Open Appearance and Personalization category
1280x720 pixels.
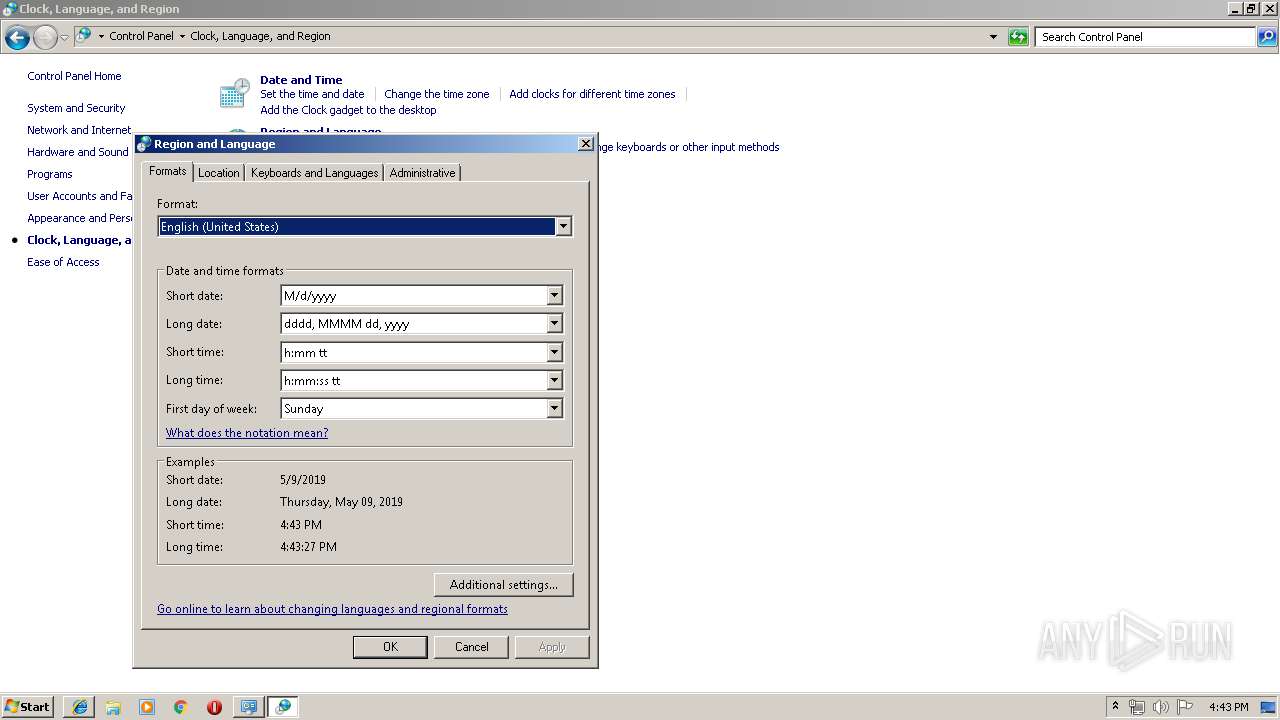pos(79,218)
